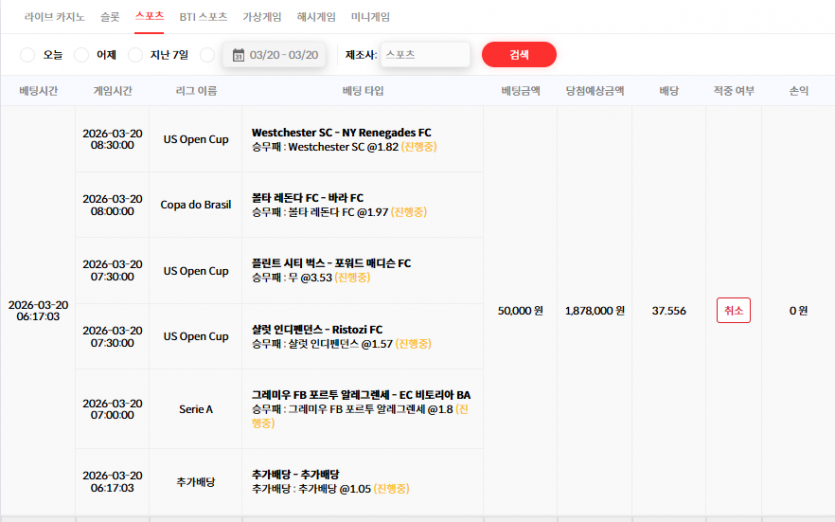
Task: Click the 배당 column header
Action: tap(669, 91)
